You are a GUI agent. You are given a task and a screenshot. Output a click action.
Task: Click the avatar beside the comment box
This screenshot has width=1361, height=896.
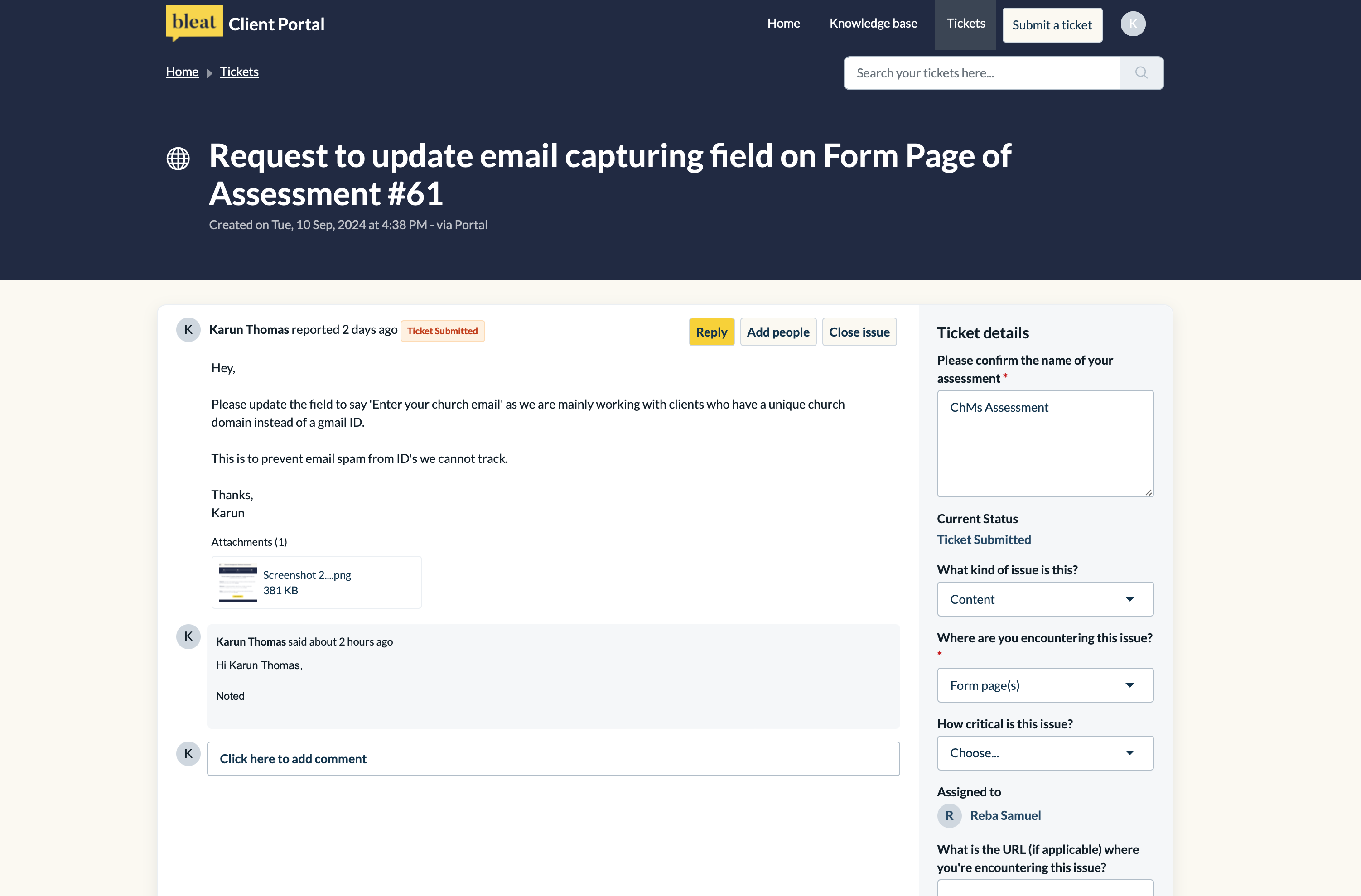point(188,754)
